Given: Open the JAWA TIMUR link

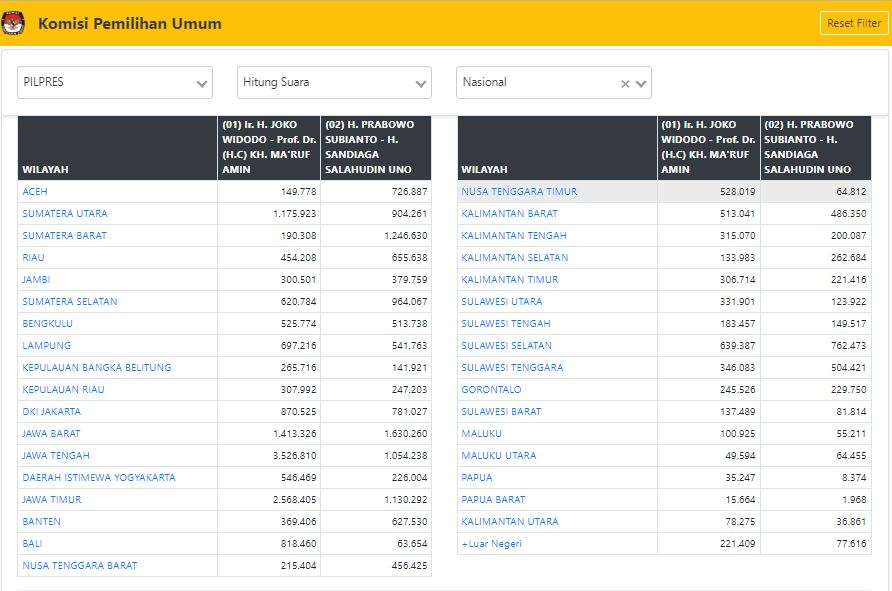Looking at the screenshot, I should pyautogui.click(x=52, y=499).
